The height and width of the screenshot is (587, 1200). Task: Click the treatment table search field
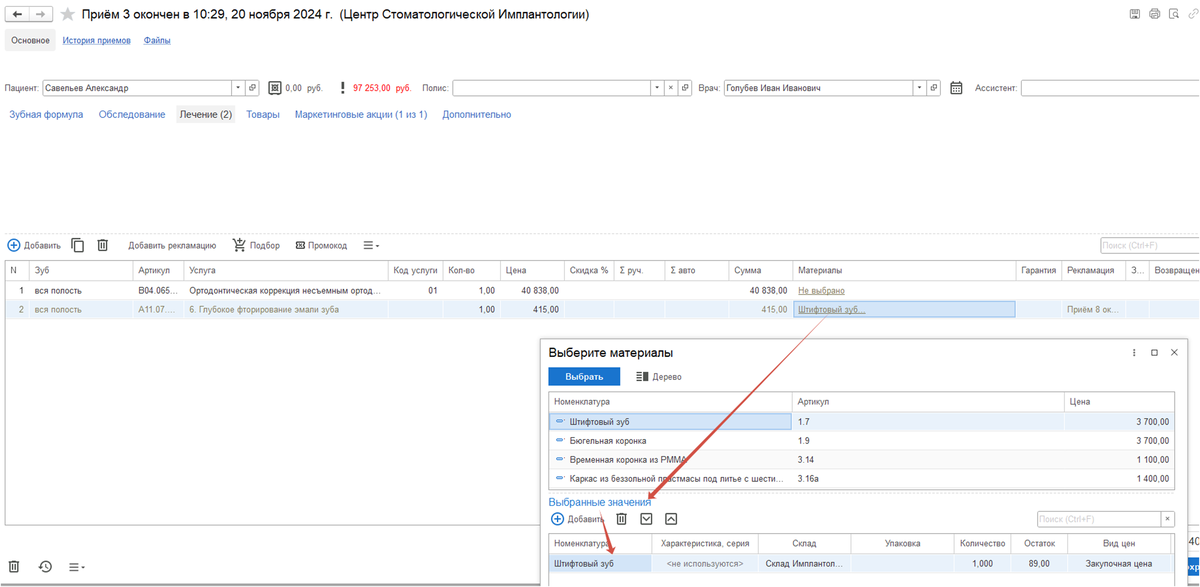pos(1149,245)
